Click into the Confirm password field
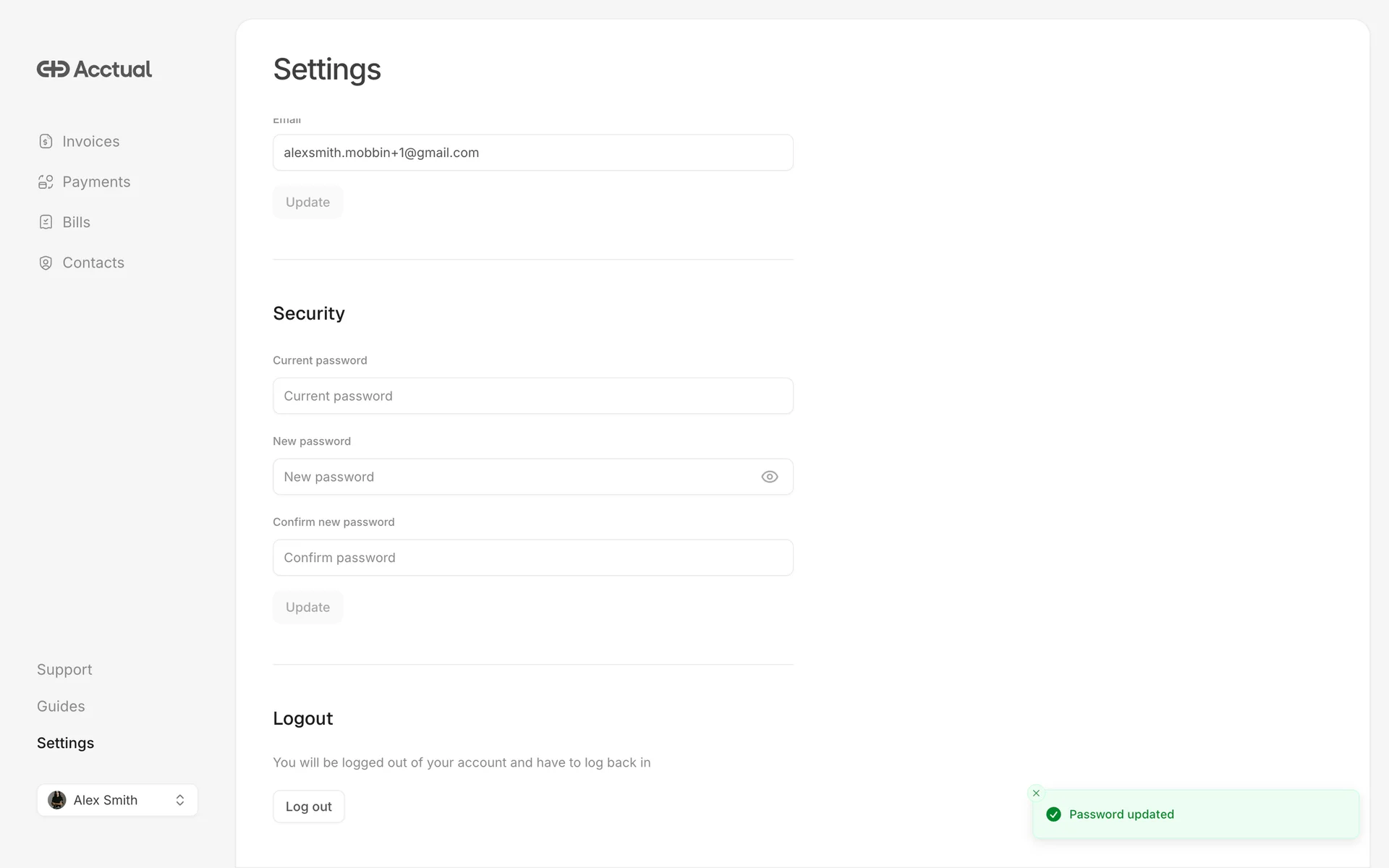Screen dimensions: 1389x868 pos(532,558)
